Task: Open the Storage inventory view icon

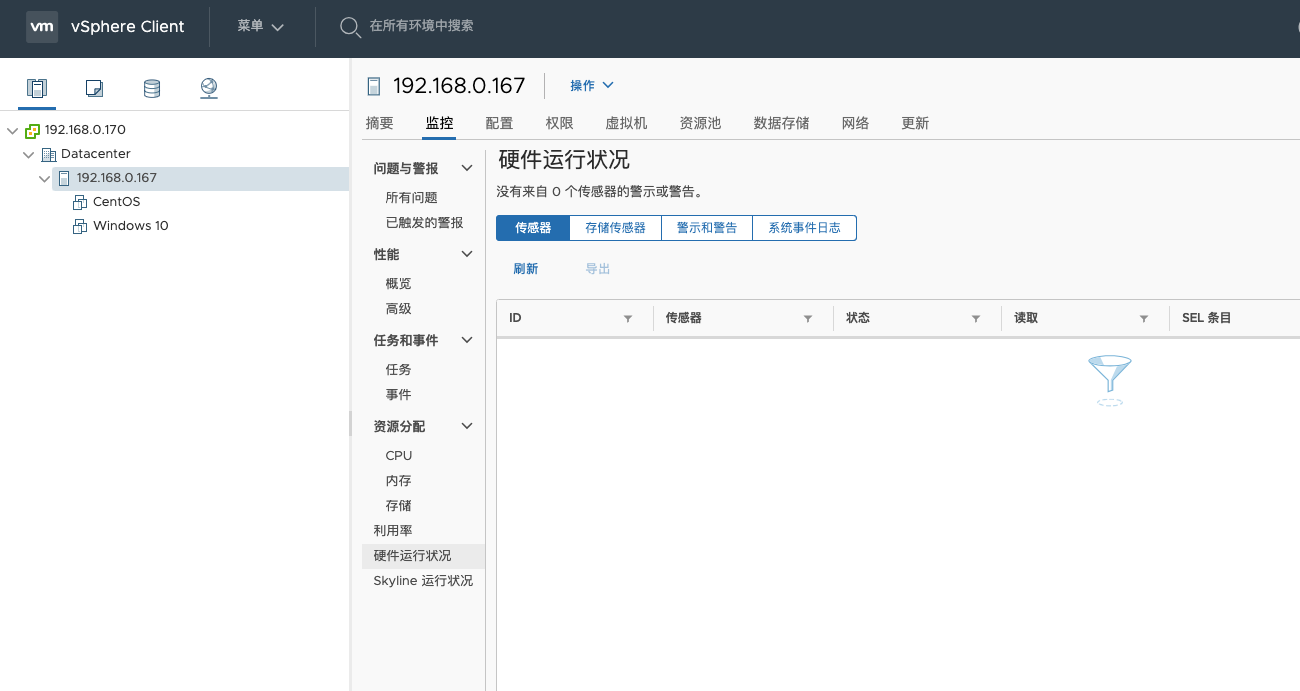Action: [x=152, y=88]
